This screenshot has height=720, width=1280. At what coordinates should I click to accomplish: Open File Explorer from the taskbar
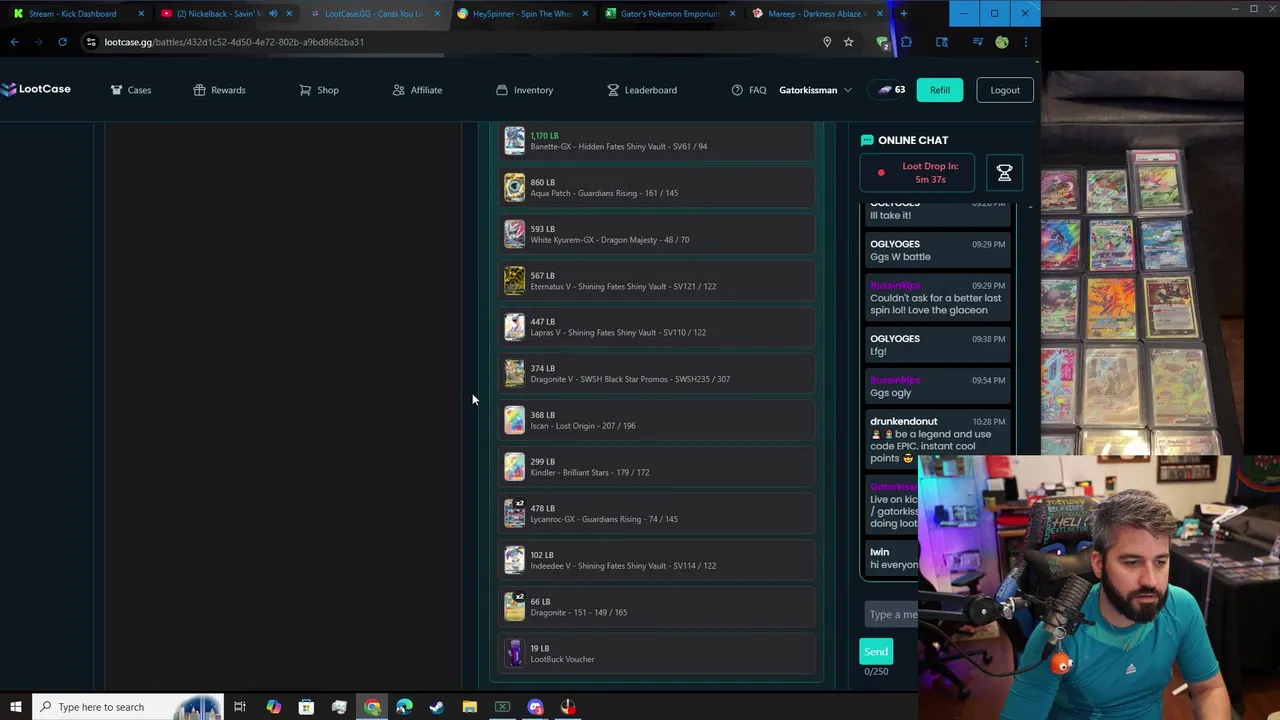(470, 707)
